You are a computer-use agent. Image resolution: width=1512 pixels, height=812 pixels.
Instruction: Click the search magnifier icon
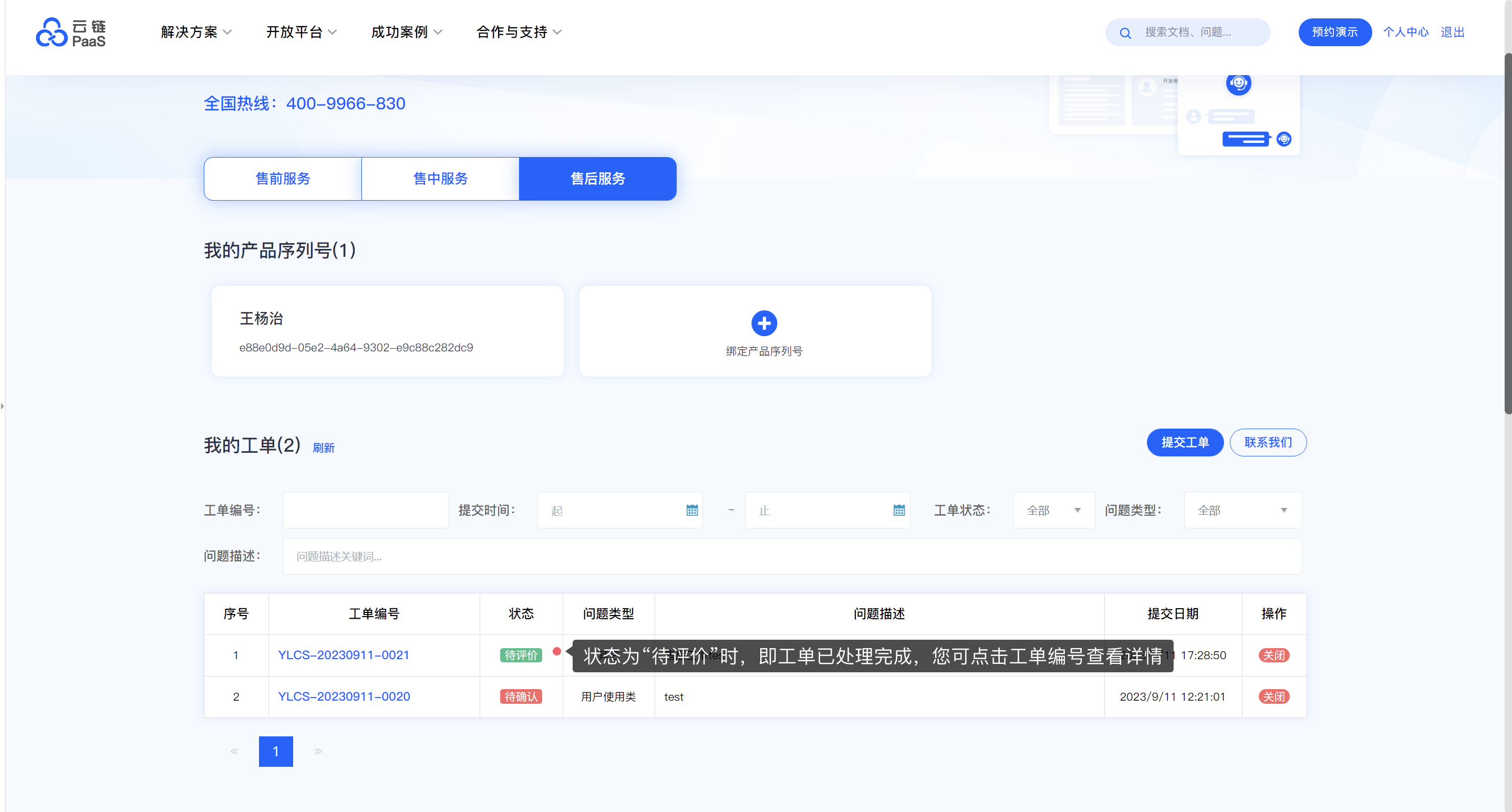(1125, 33)
